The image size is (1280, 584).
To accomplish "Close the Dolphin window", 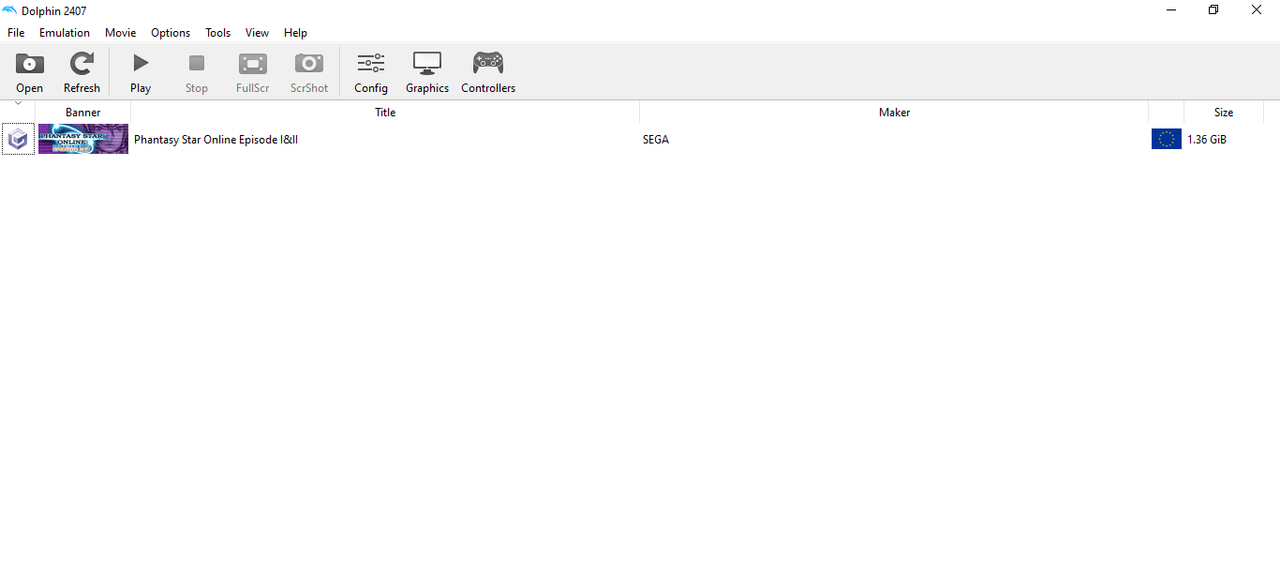I will pos(1257,10).
